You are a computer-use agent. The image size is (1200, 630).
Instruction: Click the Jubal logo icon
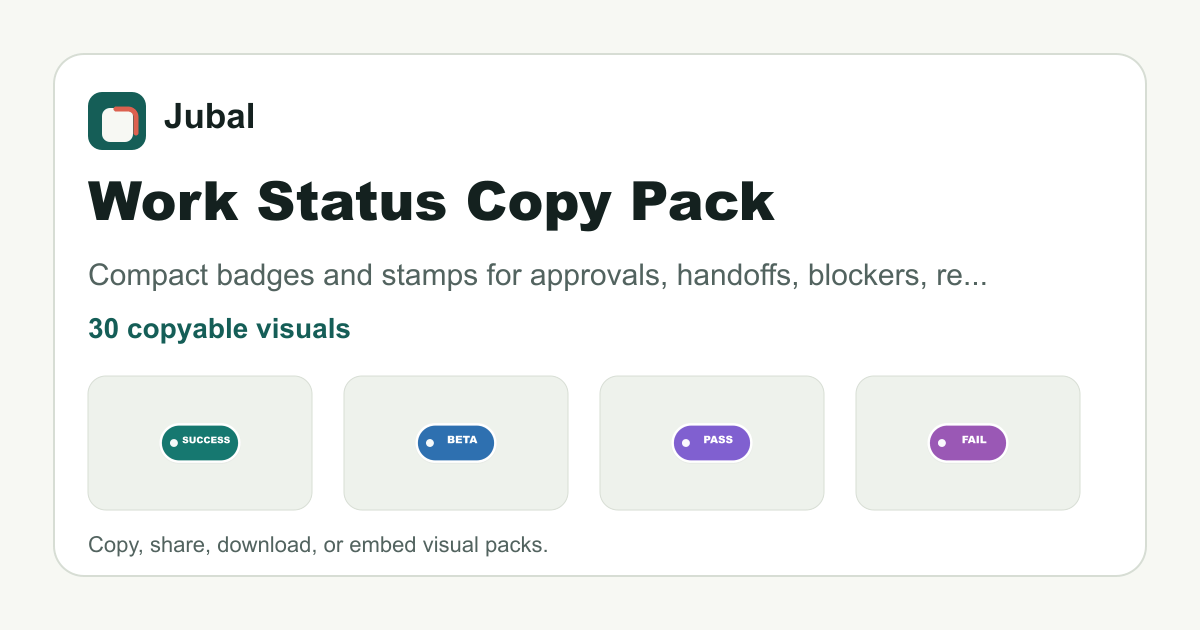[117, 121]
